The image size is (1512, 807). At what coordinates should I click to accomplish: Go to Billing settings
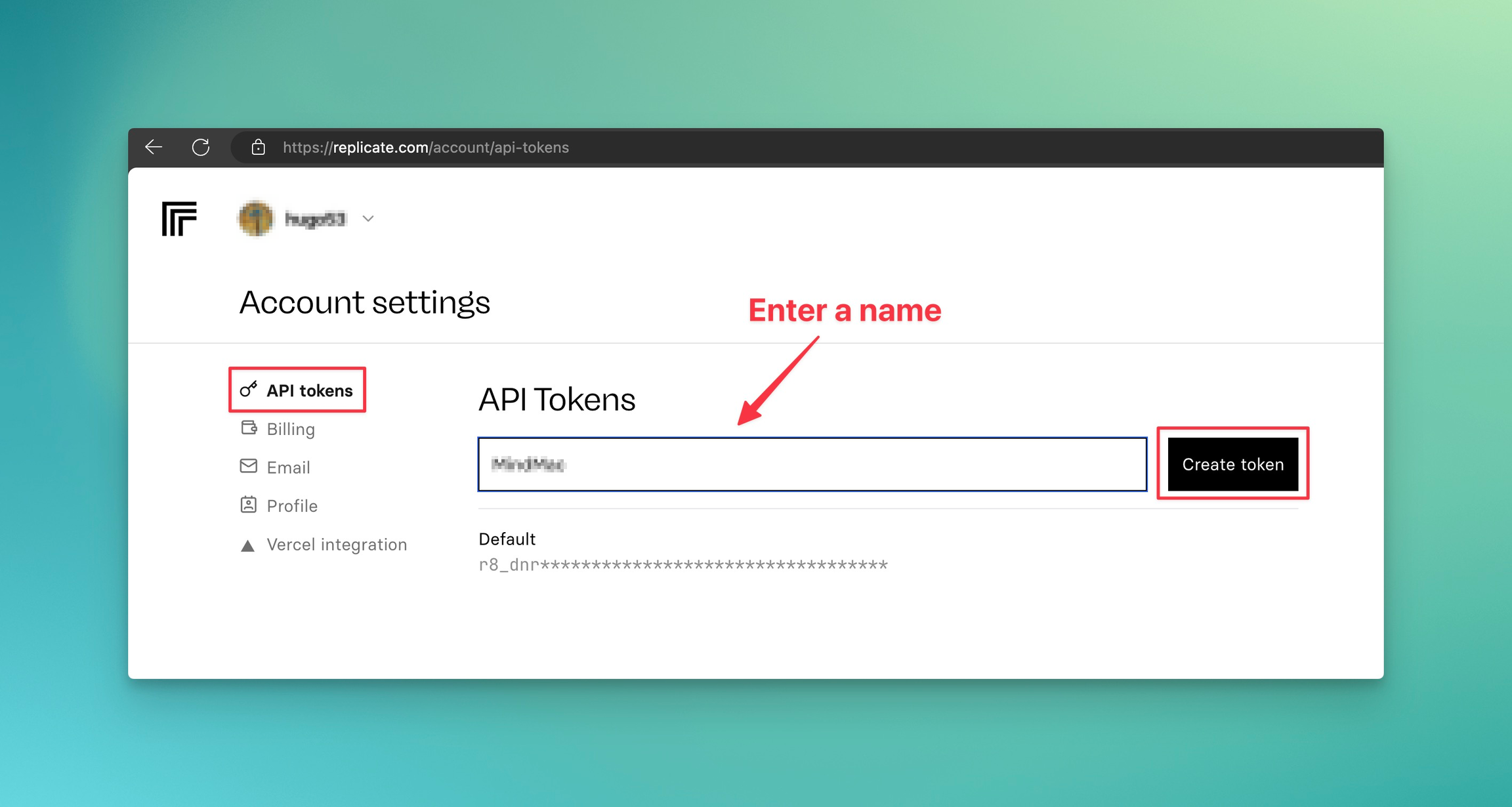[x=291, y=429]
